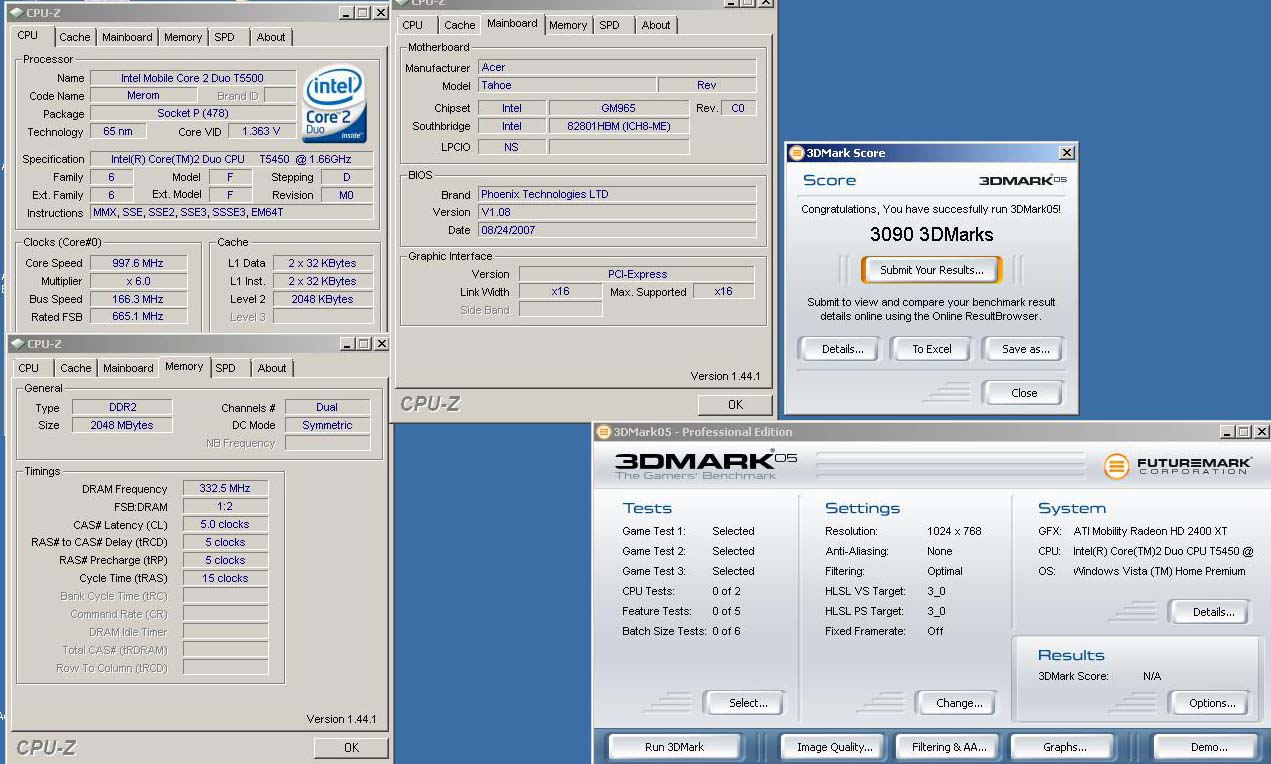Screen dimensions: 1271x764
Task: Click the Manufacturer Acer field
Action: [616, 67]
